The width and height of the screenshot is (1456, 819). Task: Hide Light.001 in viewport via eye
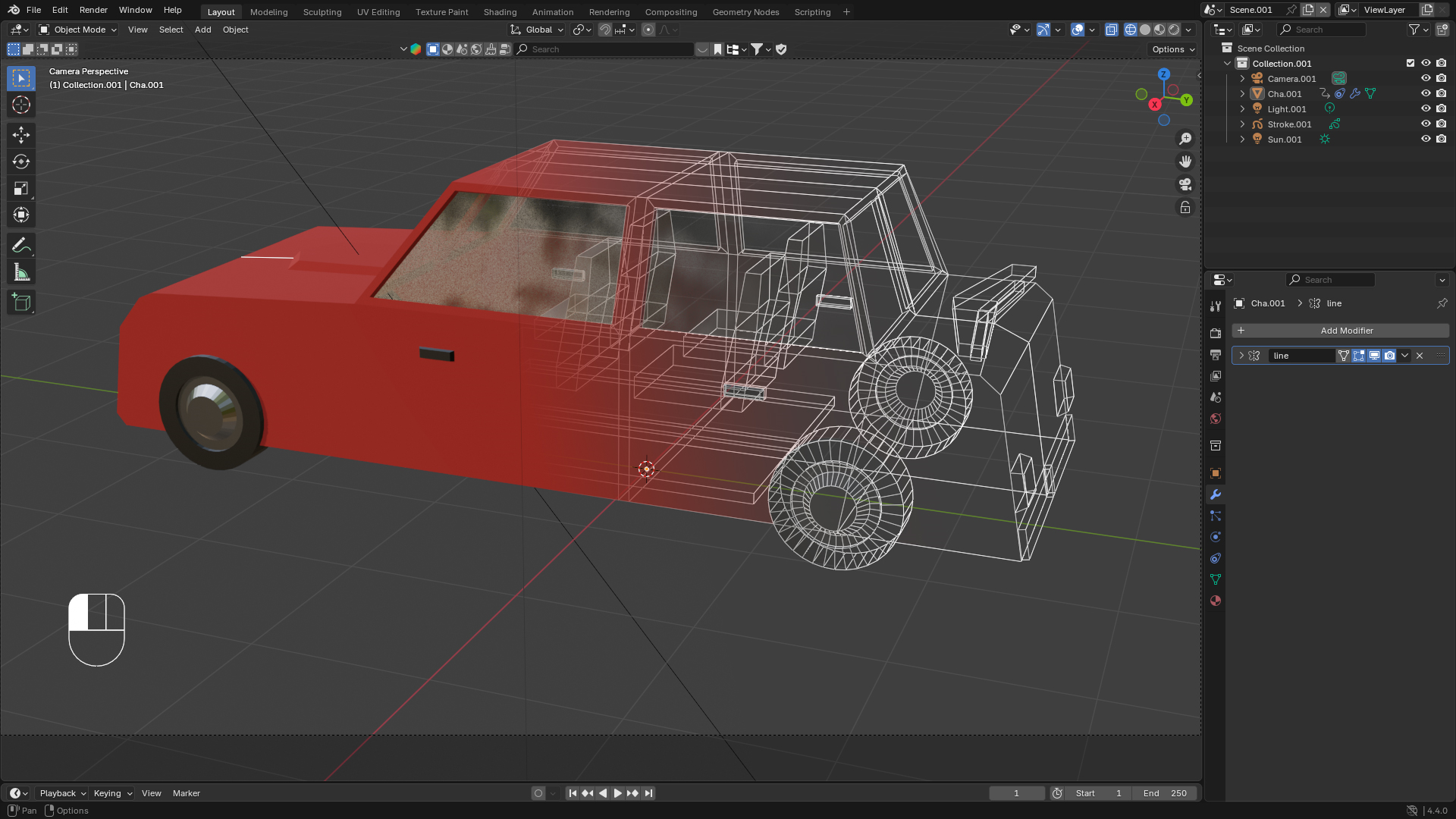click(1426, 108)
